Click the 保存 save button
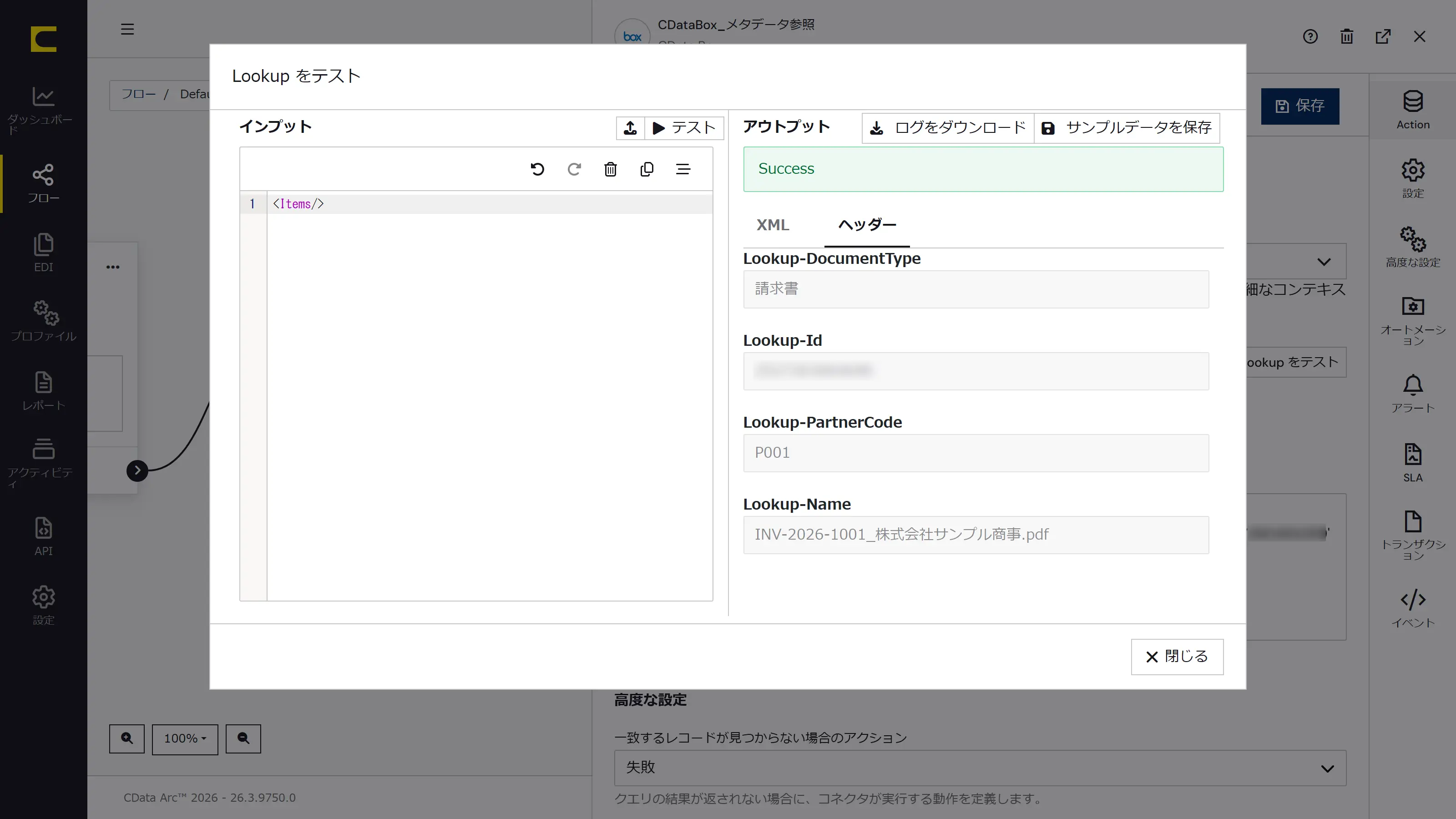1456x819 pixels. 1299,106
